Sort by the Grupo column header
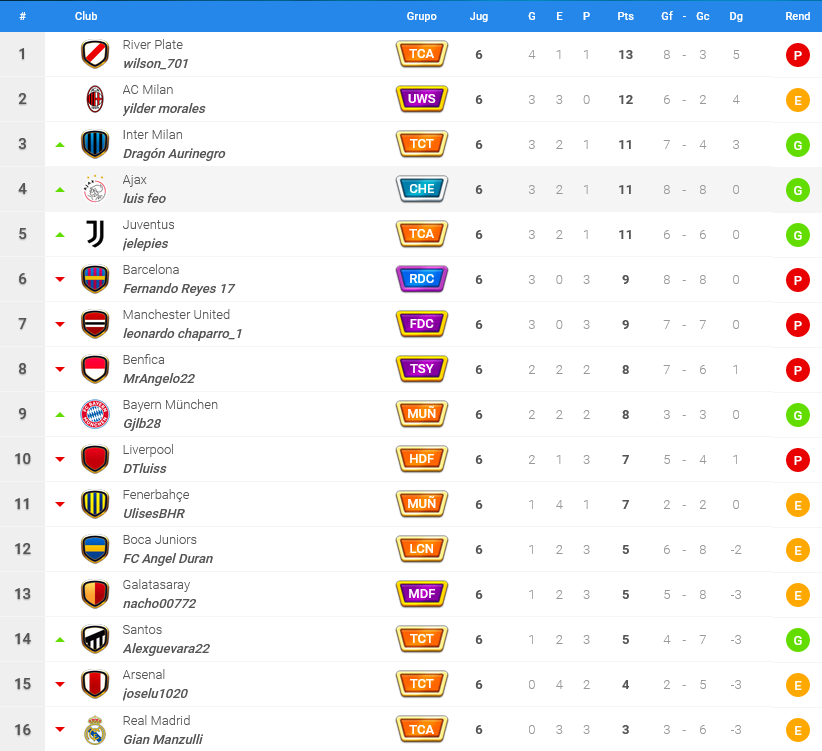The width and height of the screenshot is (822, 751). point(421,16)
